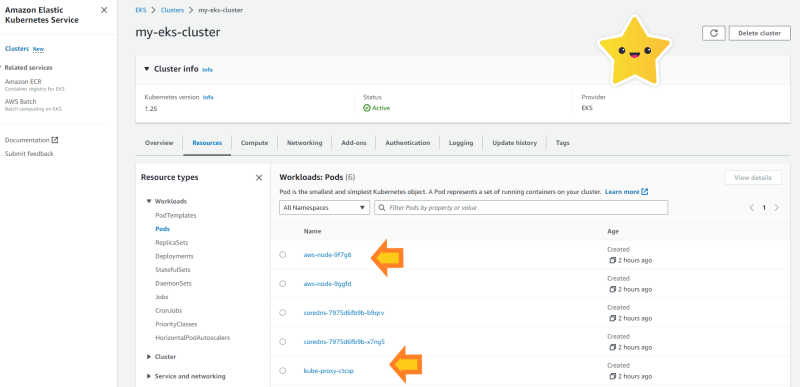This screenshot has height=387, width=800.
Task: Open the Networking tab
Action: (305, 143)
